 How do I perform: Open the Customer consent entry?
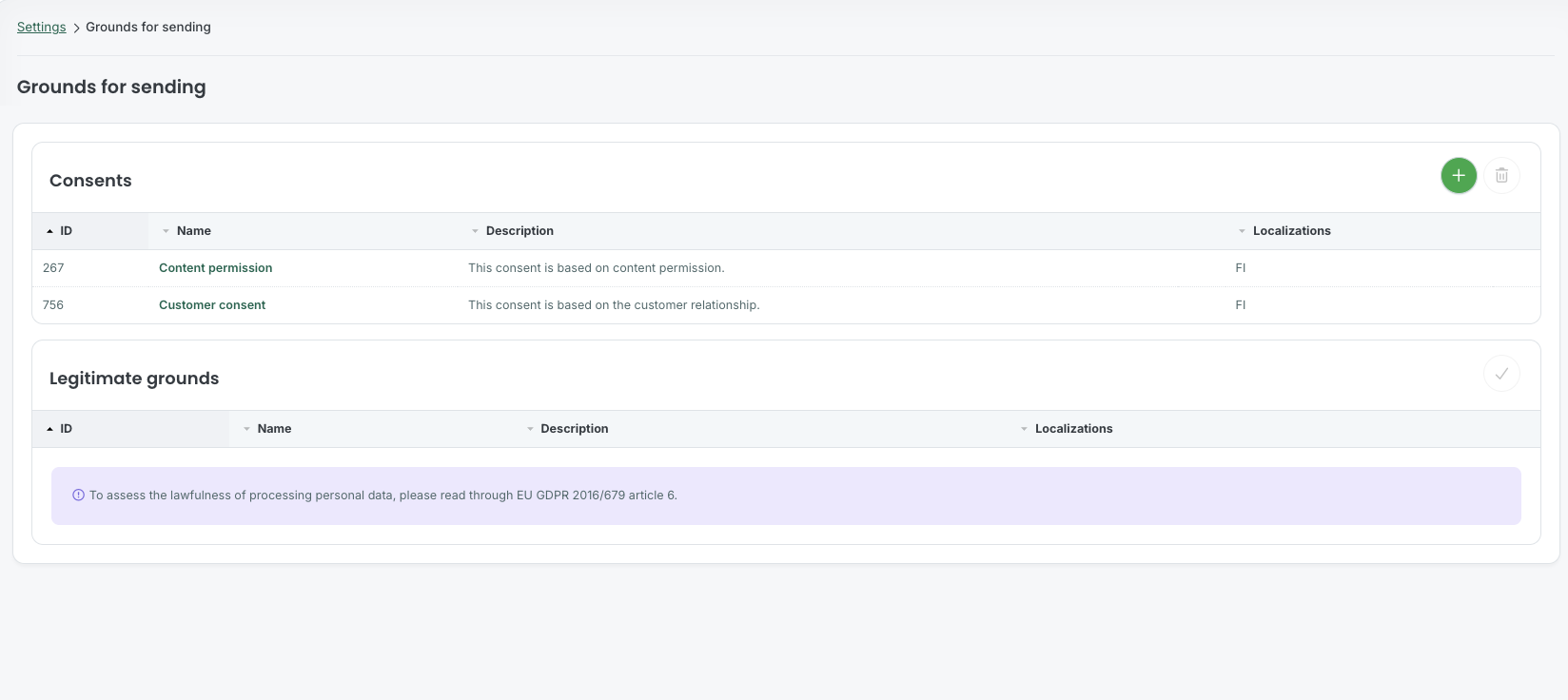coord(212,305)
